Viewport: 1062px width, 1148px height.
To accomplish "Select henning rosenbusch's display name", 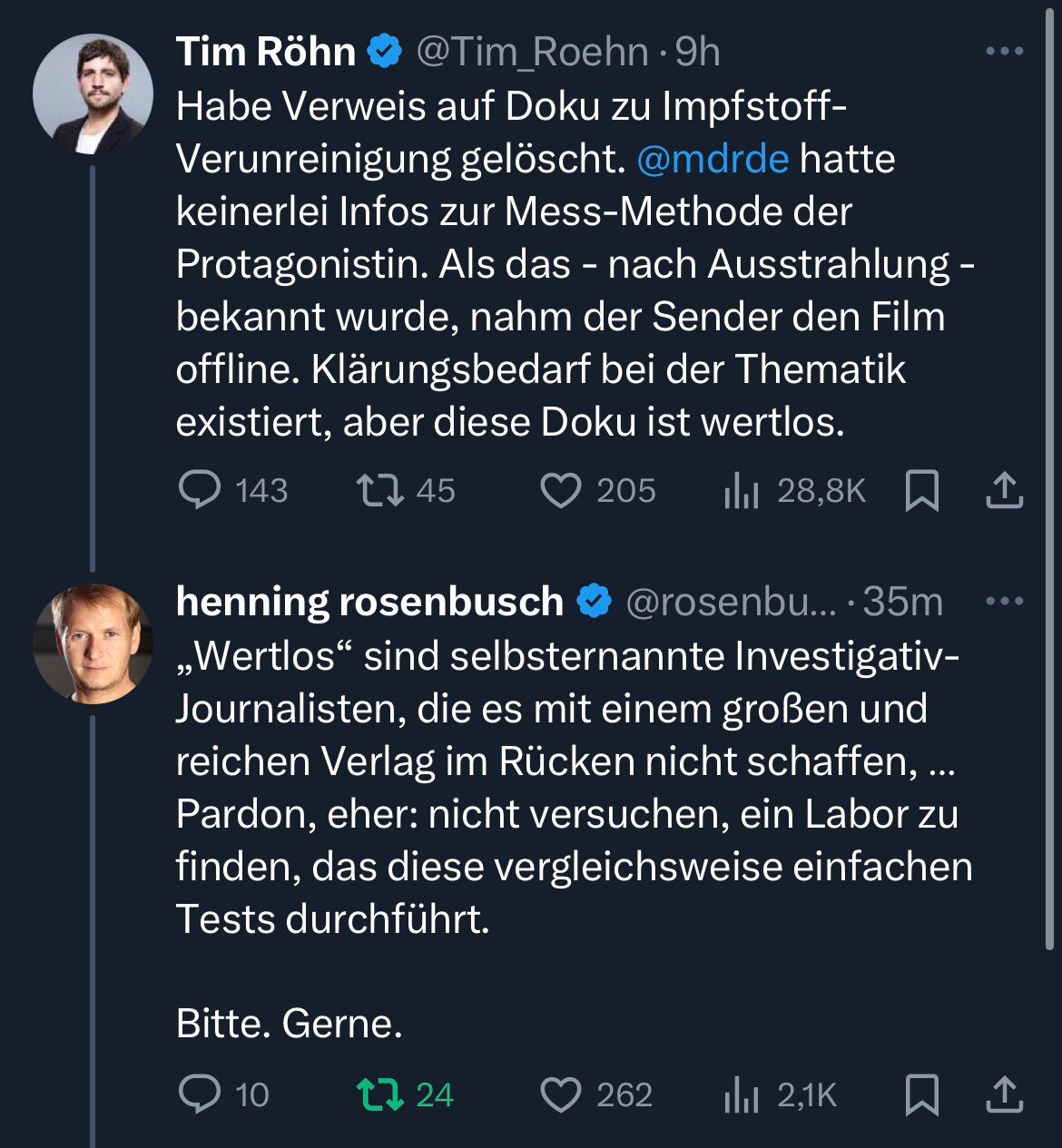I will click(x=368, y=599).
